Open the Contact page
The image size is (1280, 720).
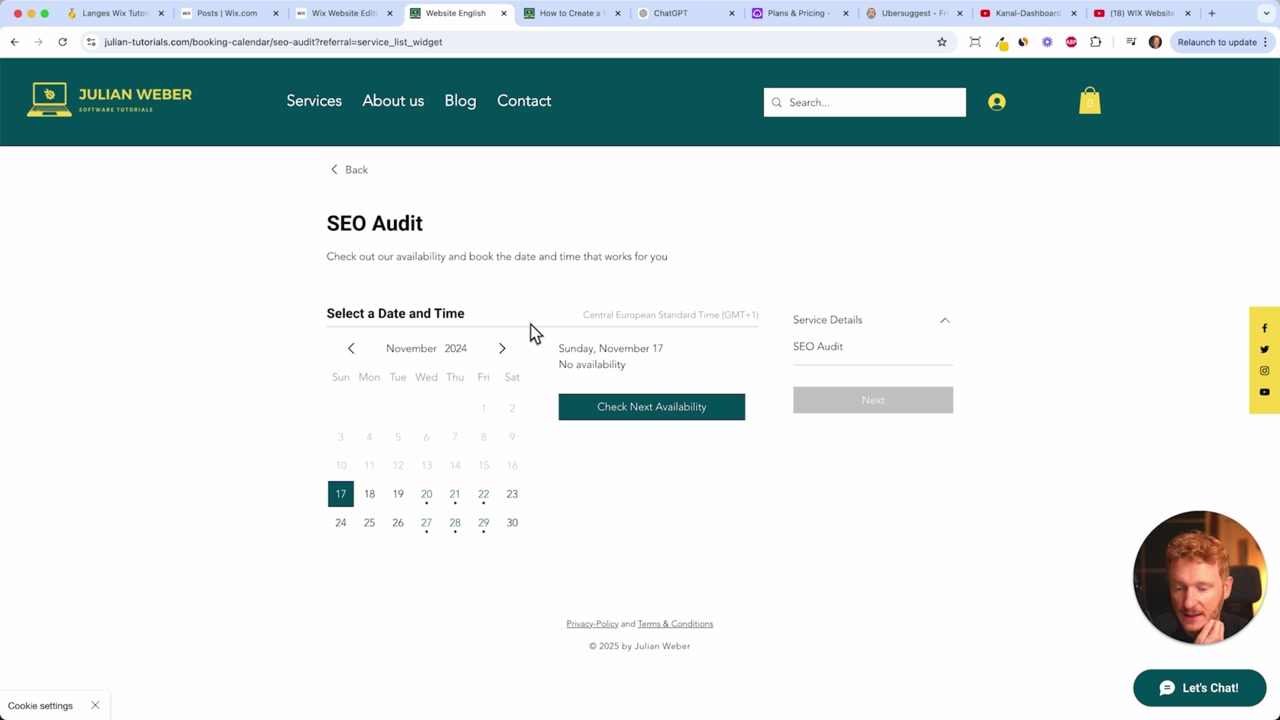[x=524, y=101]
